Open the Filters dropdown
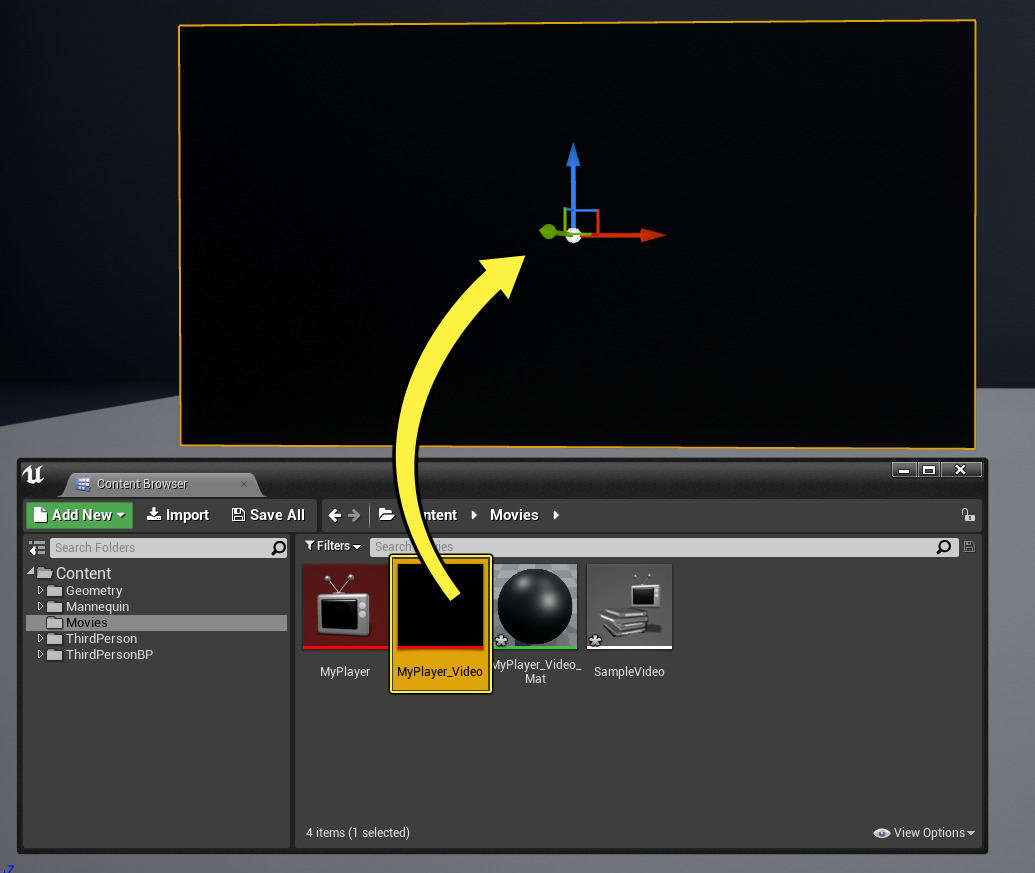1035x873 pixels. click(x=333, y=546)
